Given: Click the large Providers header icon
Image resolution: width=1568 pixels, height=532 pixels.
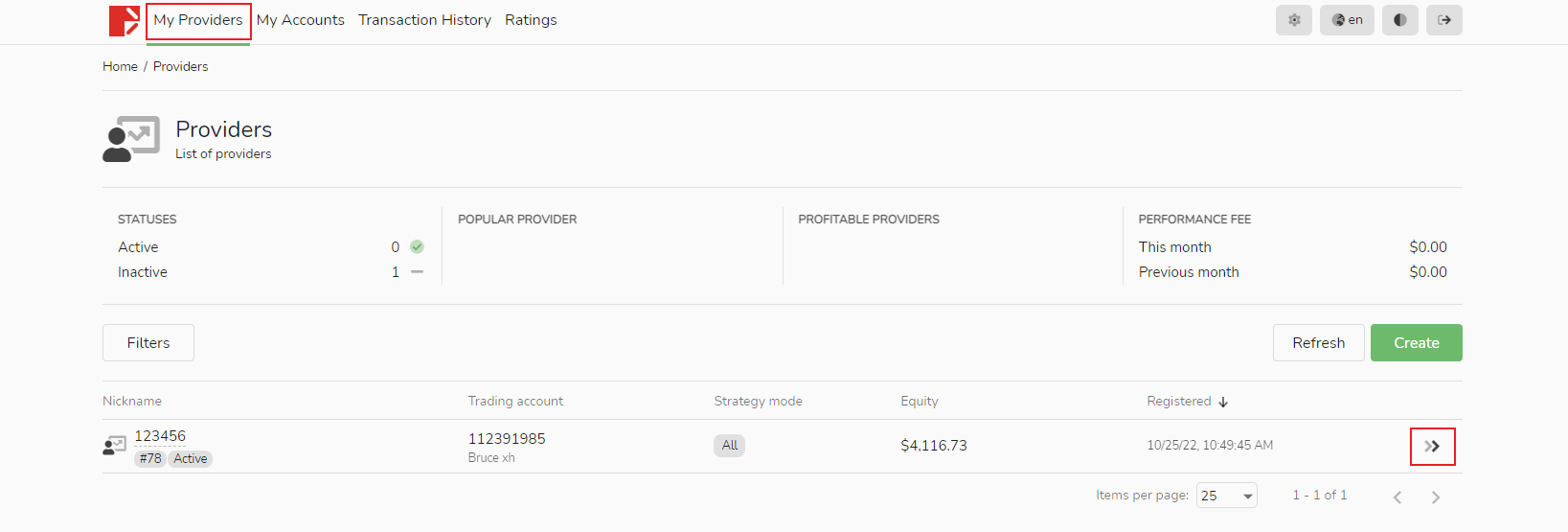Looking at the screenshot, I should tap(131, 139).
